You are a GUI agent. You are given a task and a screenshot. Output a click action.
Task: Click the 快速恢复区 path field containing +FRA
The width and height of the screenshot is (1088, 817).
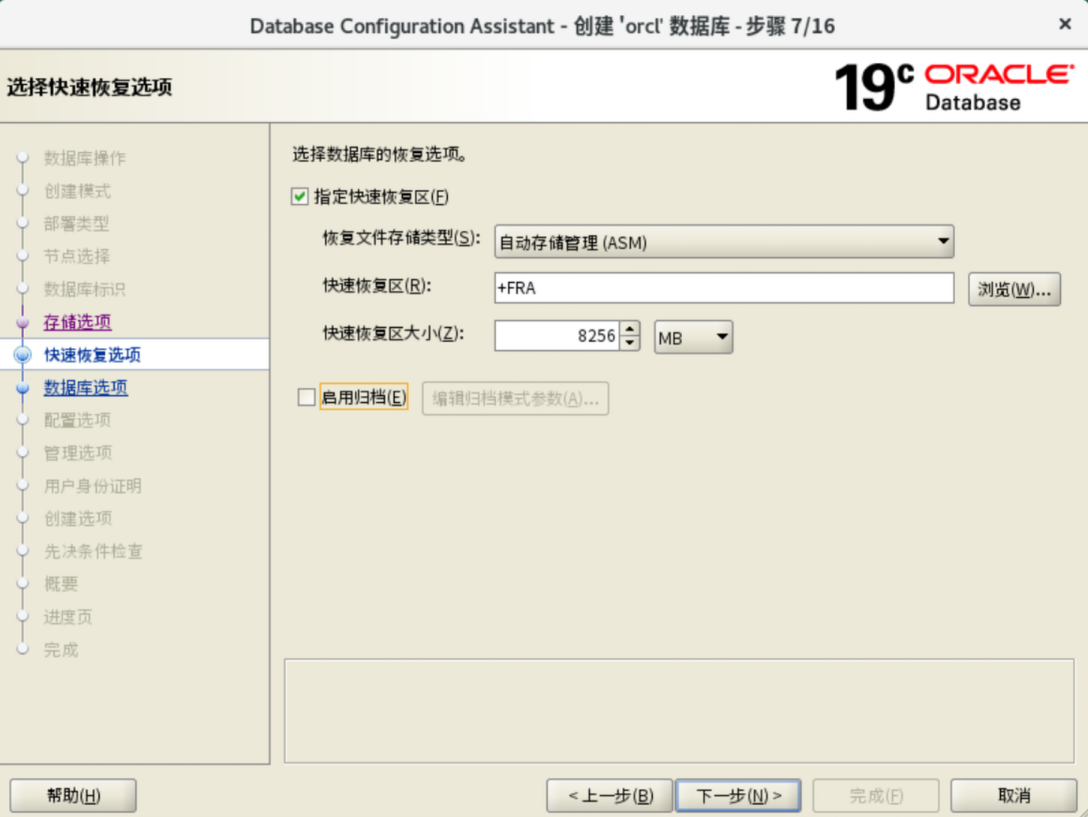click(x=724, y=288)
